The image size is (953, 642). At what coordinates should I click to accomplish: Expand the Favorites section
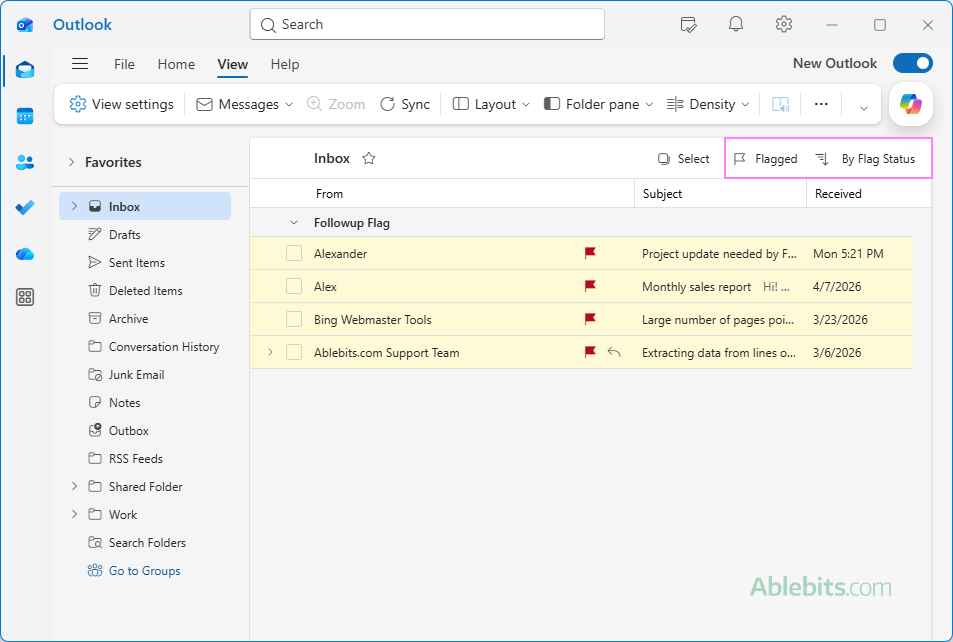pyautogui.click(x=72, y=162)
